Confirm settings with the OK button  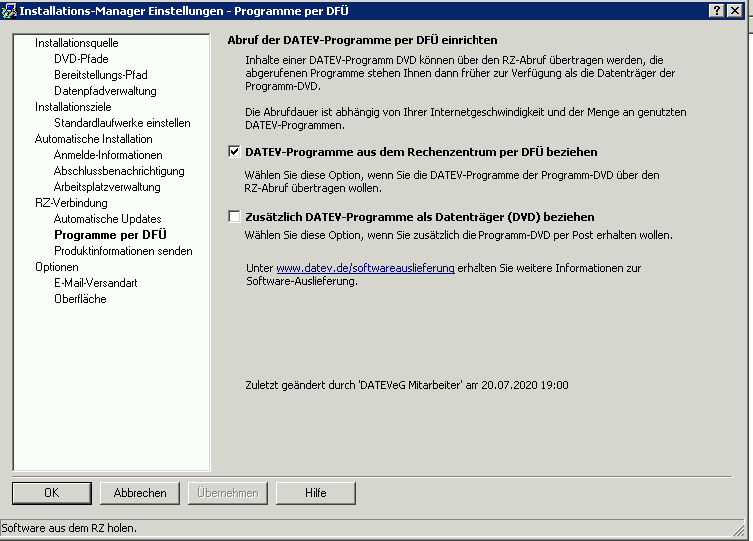(52, 493)
